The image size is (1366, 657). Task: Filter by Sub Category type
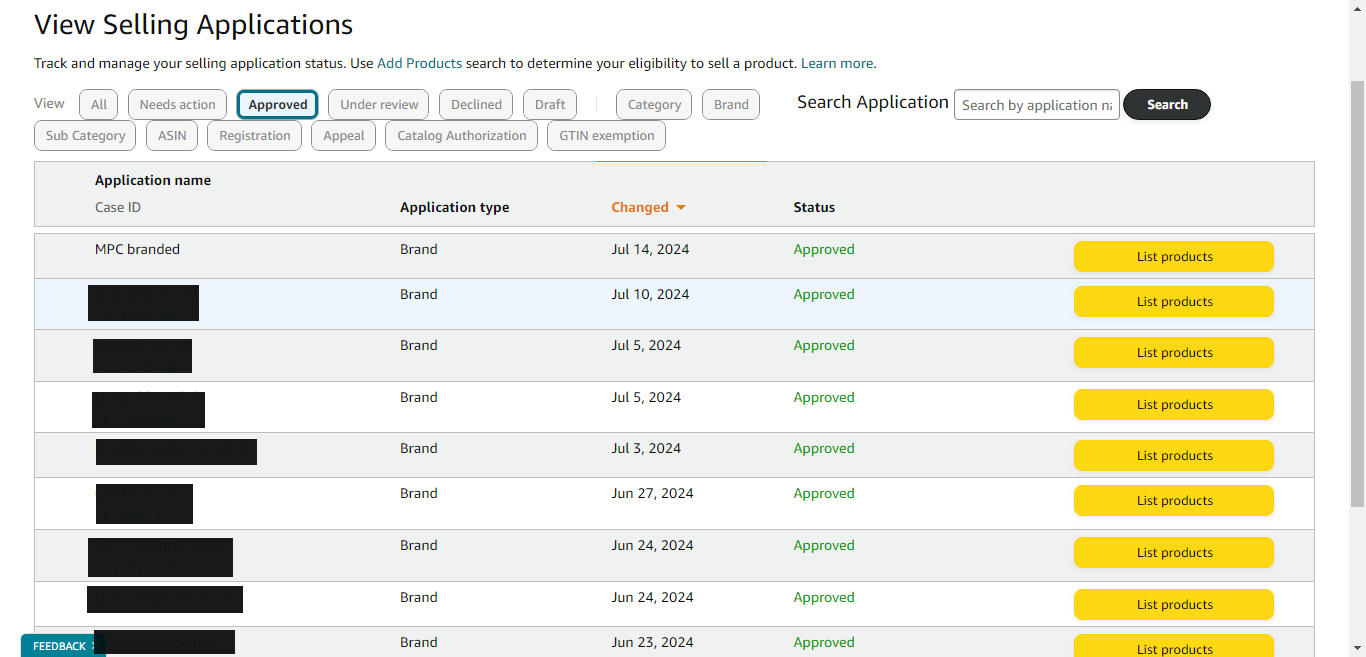point(86,135)
